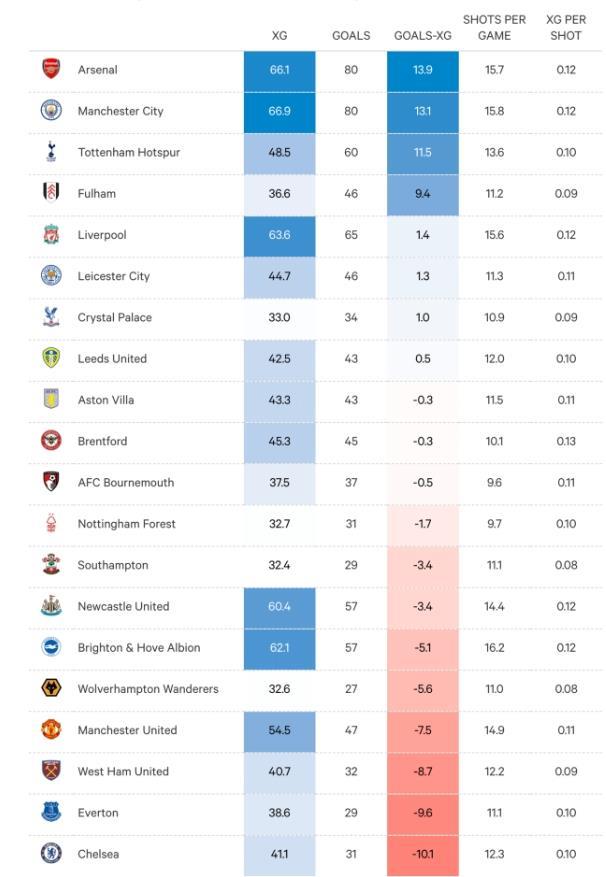
Task: Select the Liverpool crest icon
Action: click(x=51, y=234)
